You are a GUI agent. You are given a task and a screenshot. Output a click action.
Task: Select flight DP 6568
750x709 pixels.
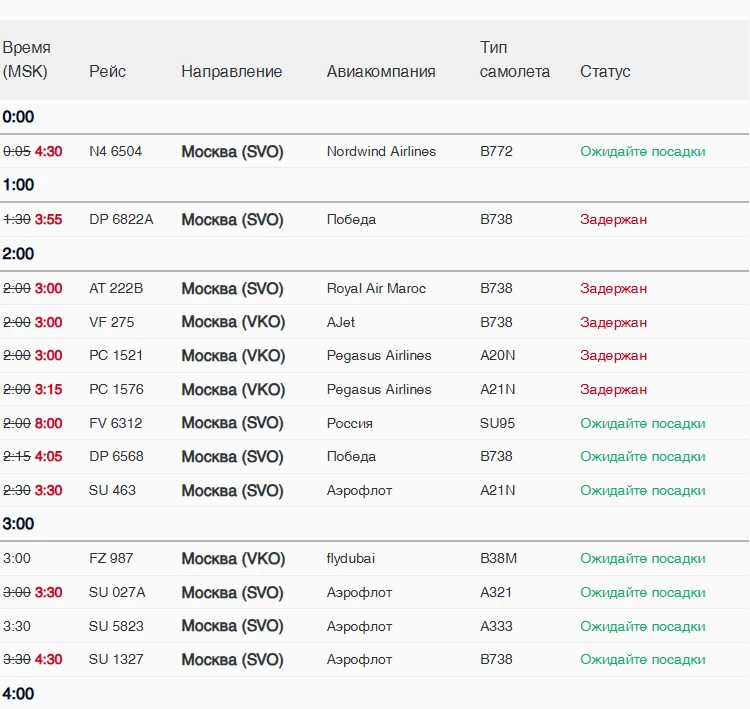[116, 456]
